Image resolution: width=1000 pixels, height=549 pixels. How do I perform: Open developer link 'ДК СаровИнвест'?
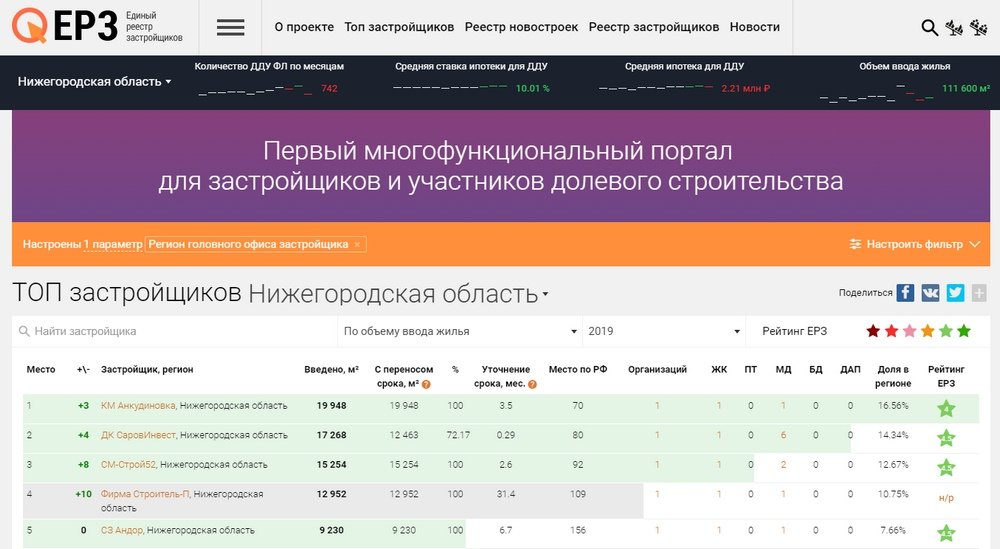pos(138,435)
